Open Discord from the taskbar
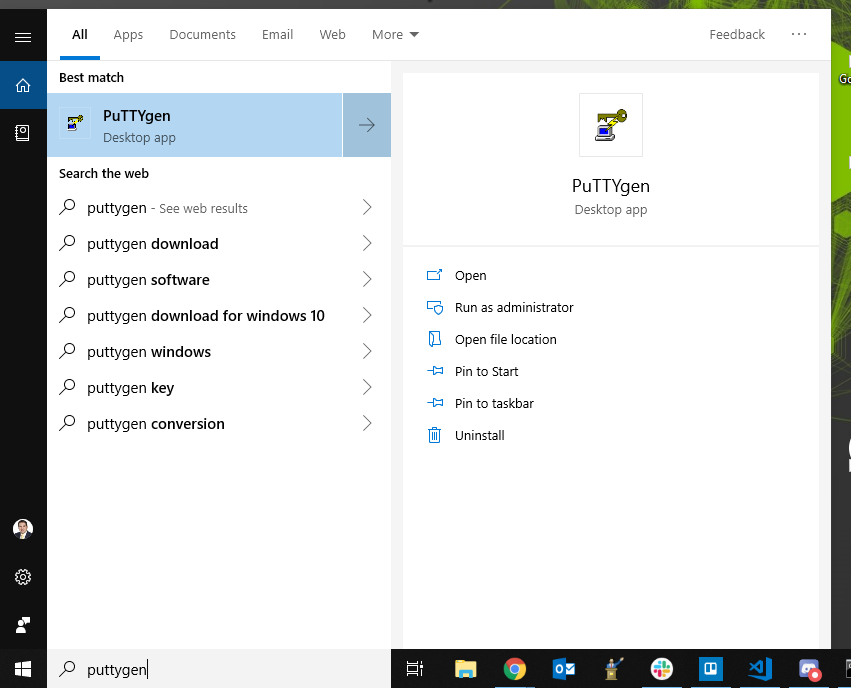The image size is (851, 688). (809, 670)
